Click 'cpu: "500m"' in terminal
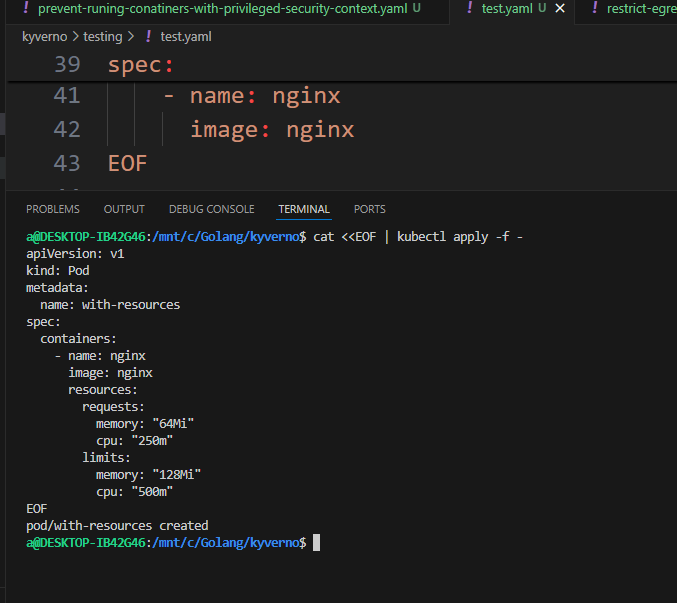Screen dimensions: 677x603 point(134,492)
